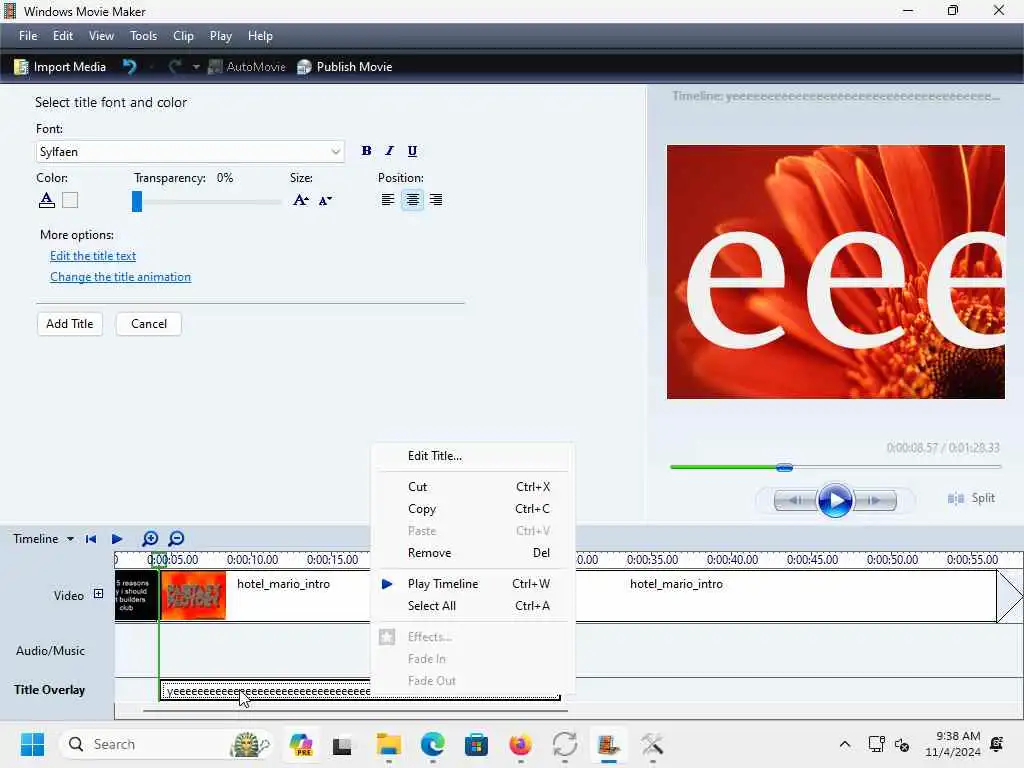Screen dimensions: 1024x768
Task: Choose Play Timeline in the context menu
Action: coord(473,584)
